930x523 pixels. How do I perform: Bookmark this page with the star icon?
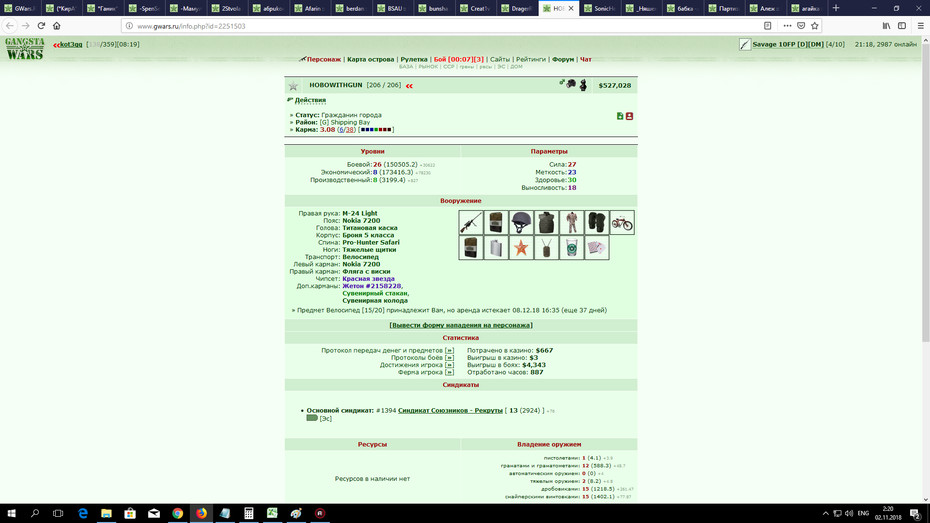[x=814, y=25]
